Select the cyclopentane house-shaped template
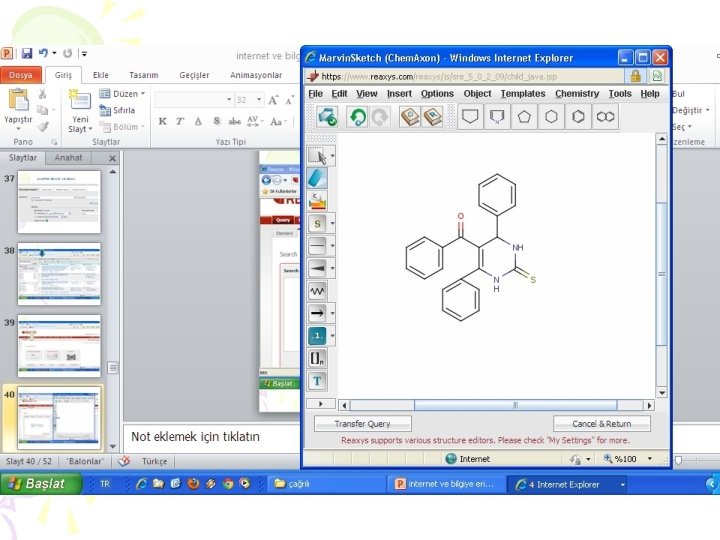The height and width of the screenshot is (540, 720). click(470, 117)
